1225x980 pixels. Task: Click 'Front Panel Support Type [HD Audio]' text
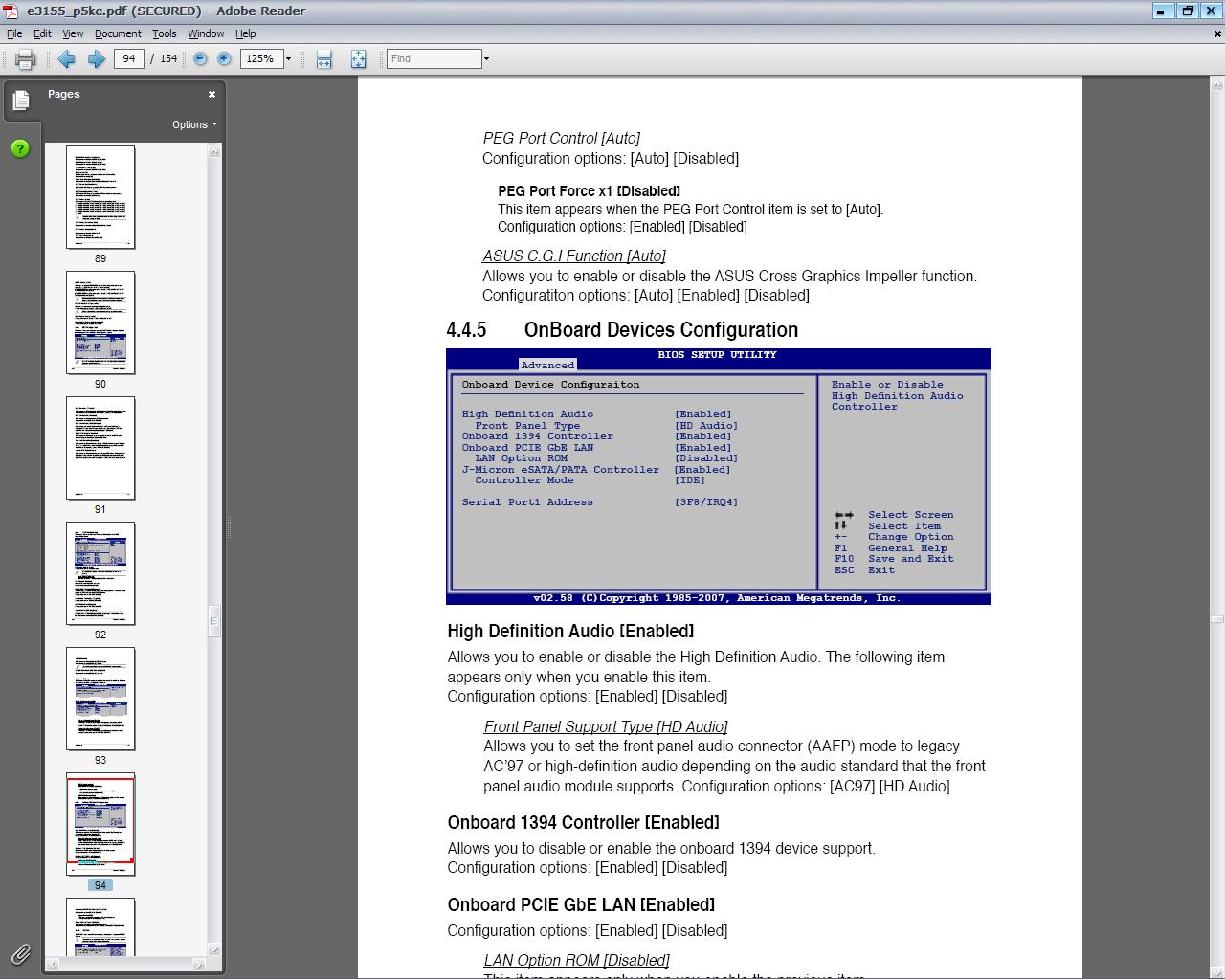point(606,727)
